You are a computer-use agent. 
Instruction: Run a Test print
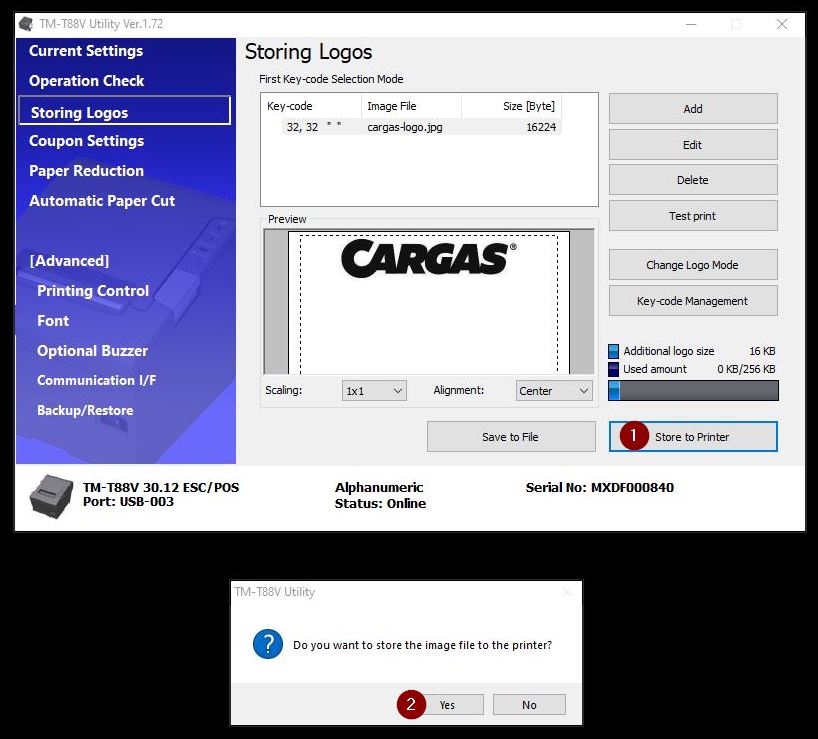pos(693,215)
